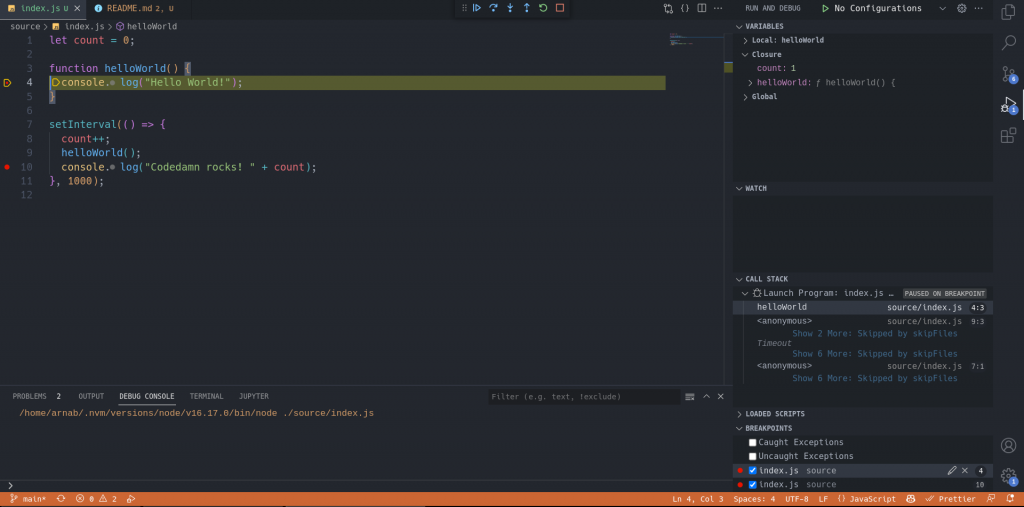This screenshot has width=1024, height=507.
Task: Click the curly braces icon in editor toolbar
Action: [x=685, y=8]
